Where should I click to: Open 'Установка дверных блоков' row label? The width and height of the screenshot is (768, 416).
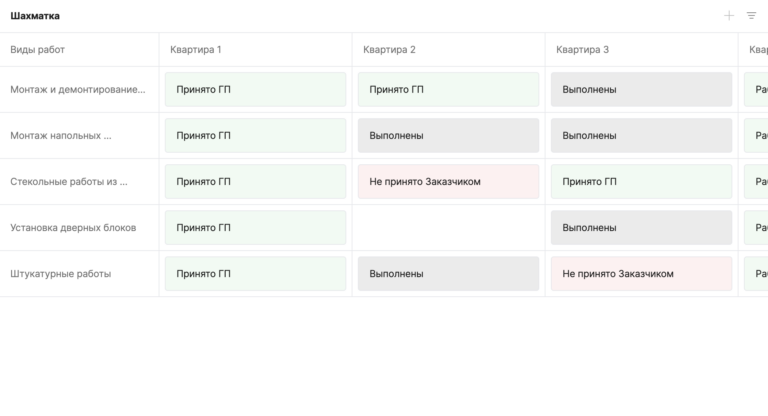[73, 228]
